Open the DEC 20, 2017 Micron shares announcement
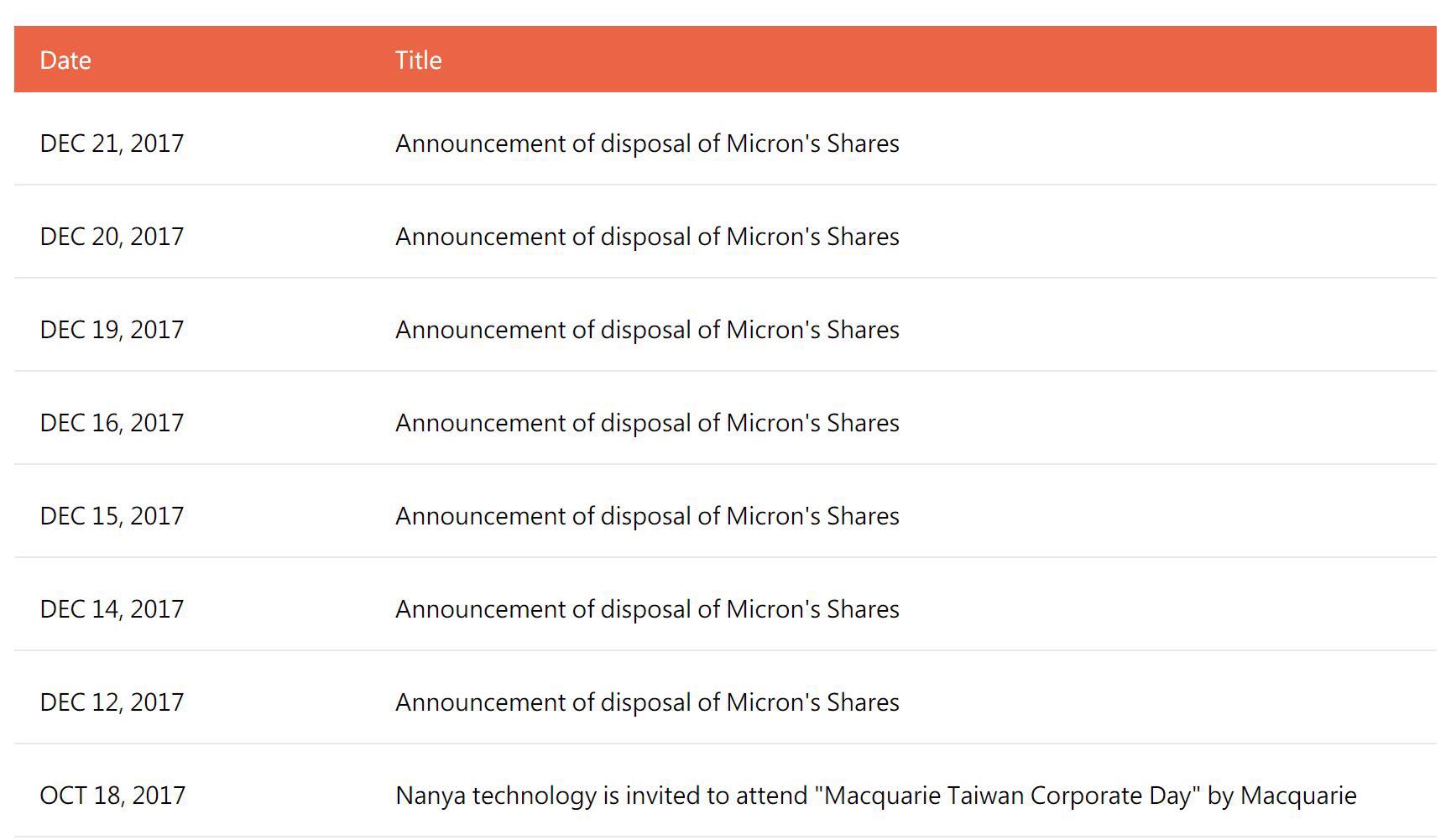 pyautogui.click(x=647, y=237)
